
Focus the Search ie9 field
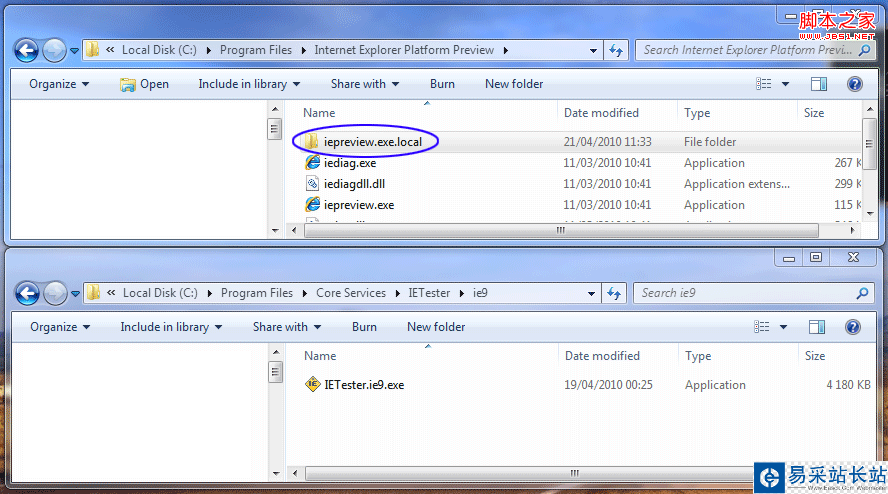pyautogui.click(x=752, y=293)
